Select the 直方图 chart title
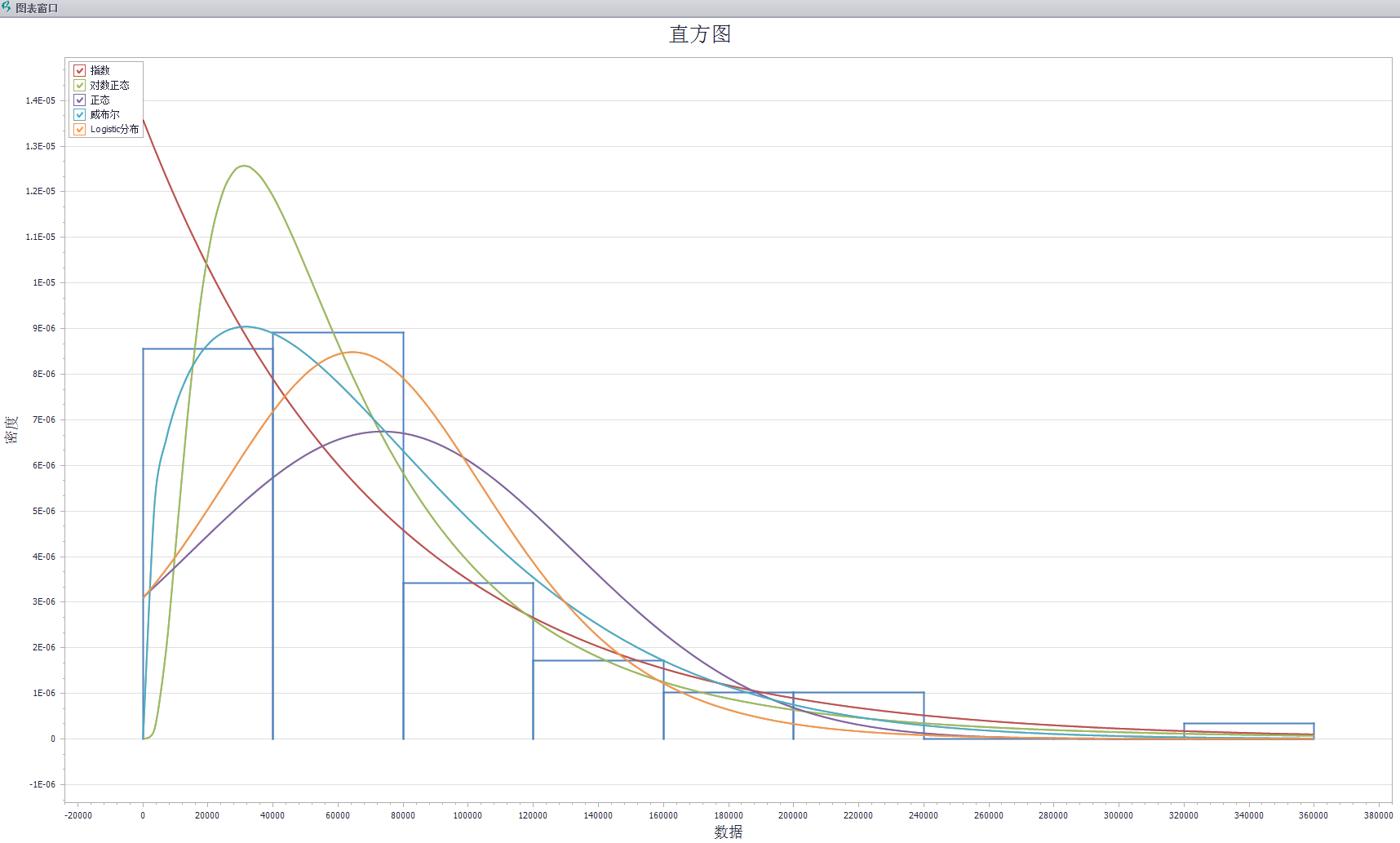 click(x=699, y=34)
